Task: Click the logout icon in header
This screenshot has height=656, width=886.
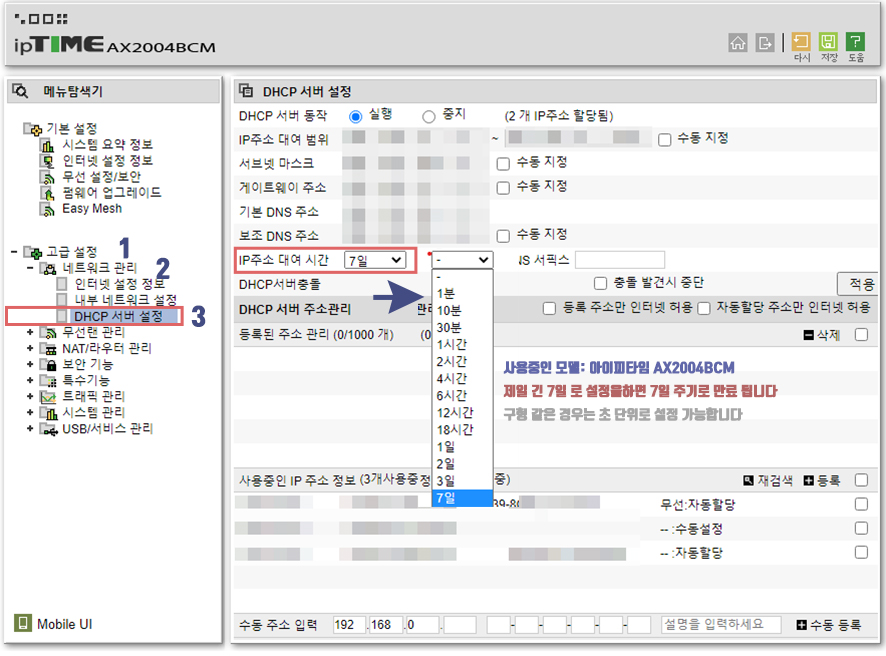Action: click(765, 43)
